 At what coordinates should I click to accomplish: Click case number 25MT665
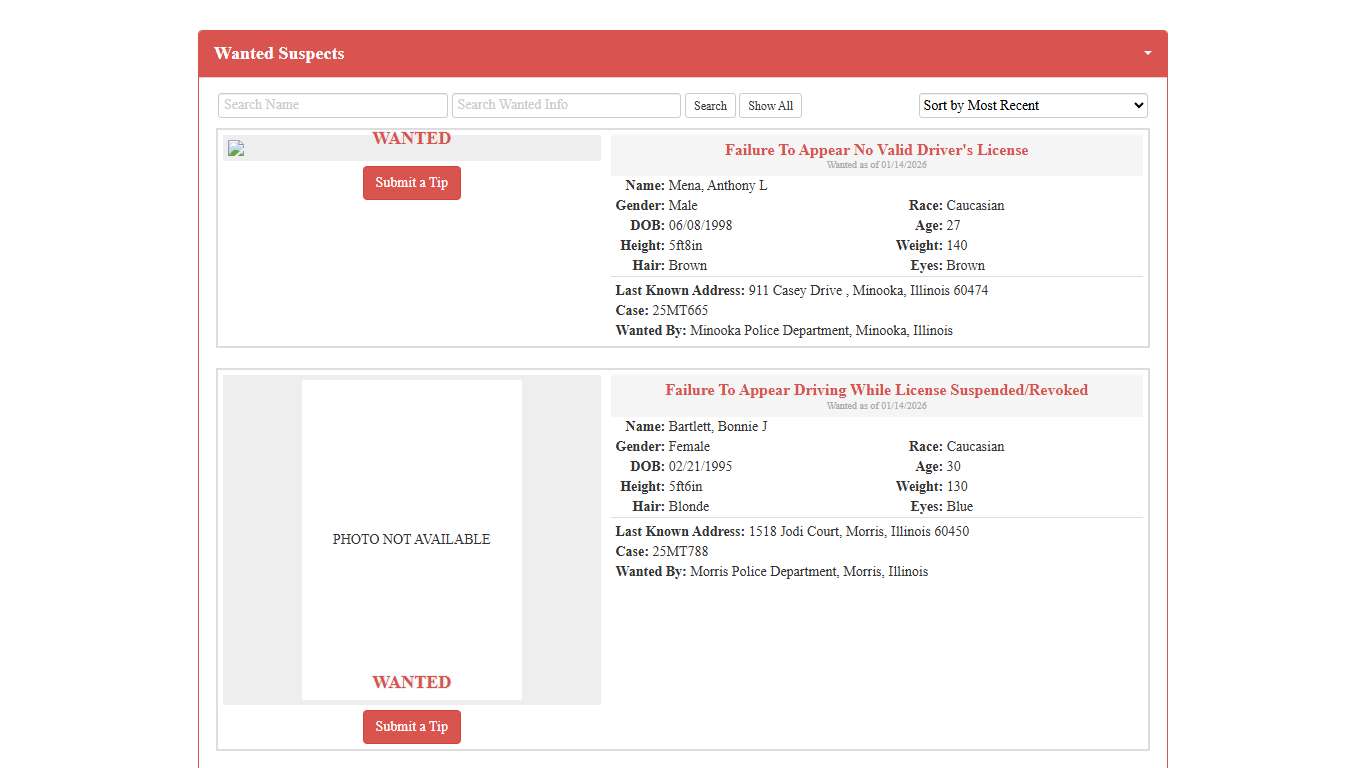(680, 311)
